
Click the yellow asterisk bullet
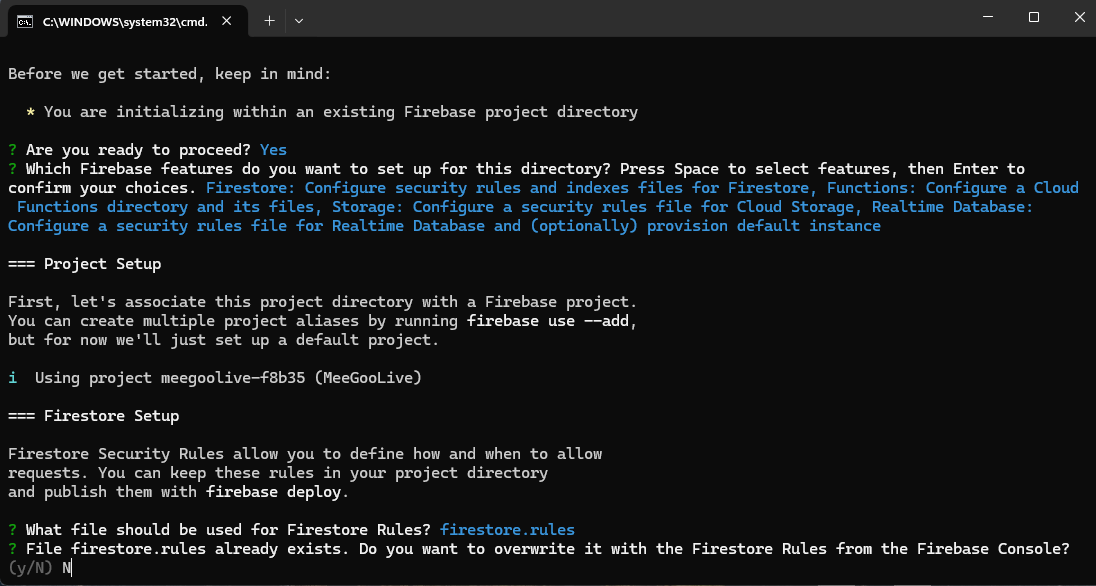(31, 112)
